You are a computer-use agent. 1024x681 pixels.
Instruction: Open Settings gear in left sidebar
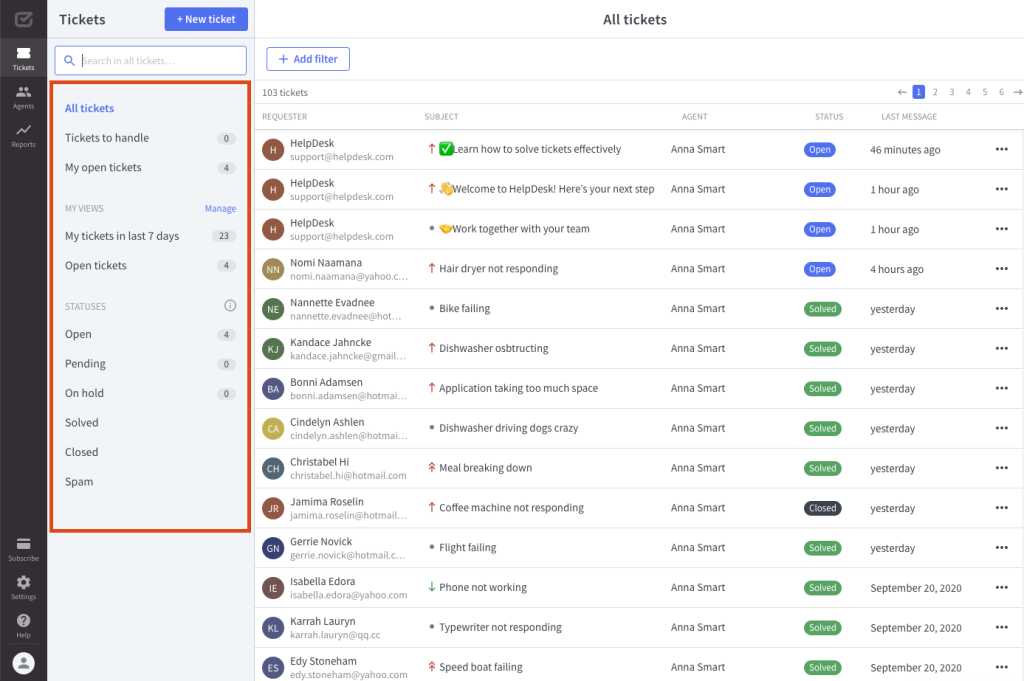[x=23, y=587]
